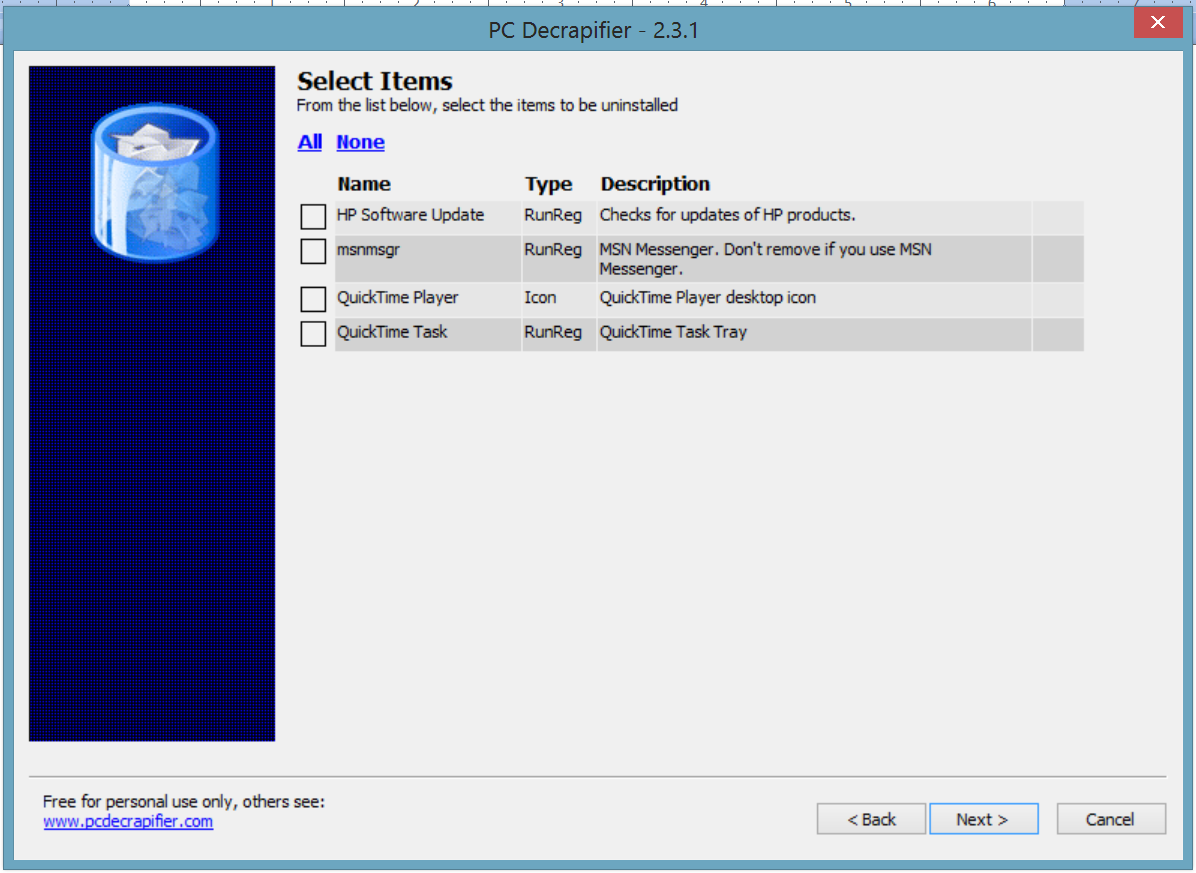This screenshot has height=873, width=1196.
Task: Select the msnmsgr name cell
Action: 427,258
